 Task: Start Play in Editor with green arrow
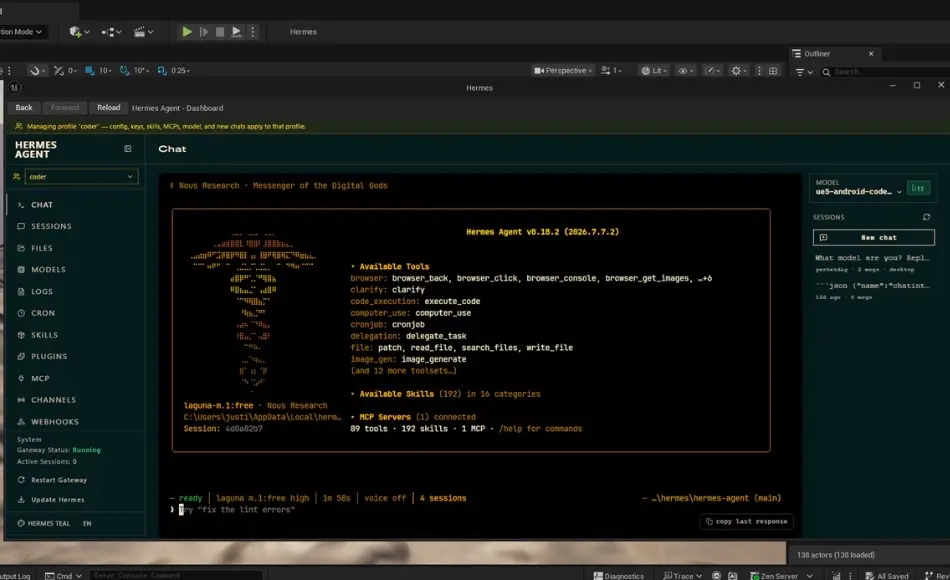coord(187,32)
